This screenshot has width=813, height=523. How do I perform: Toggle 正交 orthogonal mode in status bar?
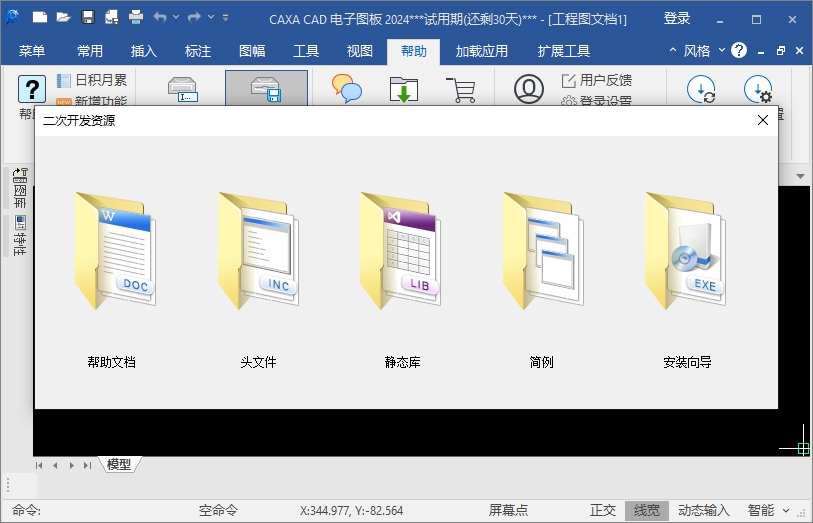tap(603, 510)
